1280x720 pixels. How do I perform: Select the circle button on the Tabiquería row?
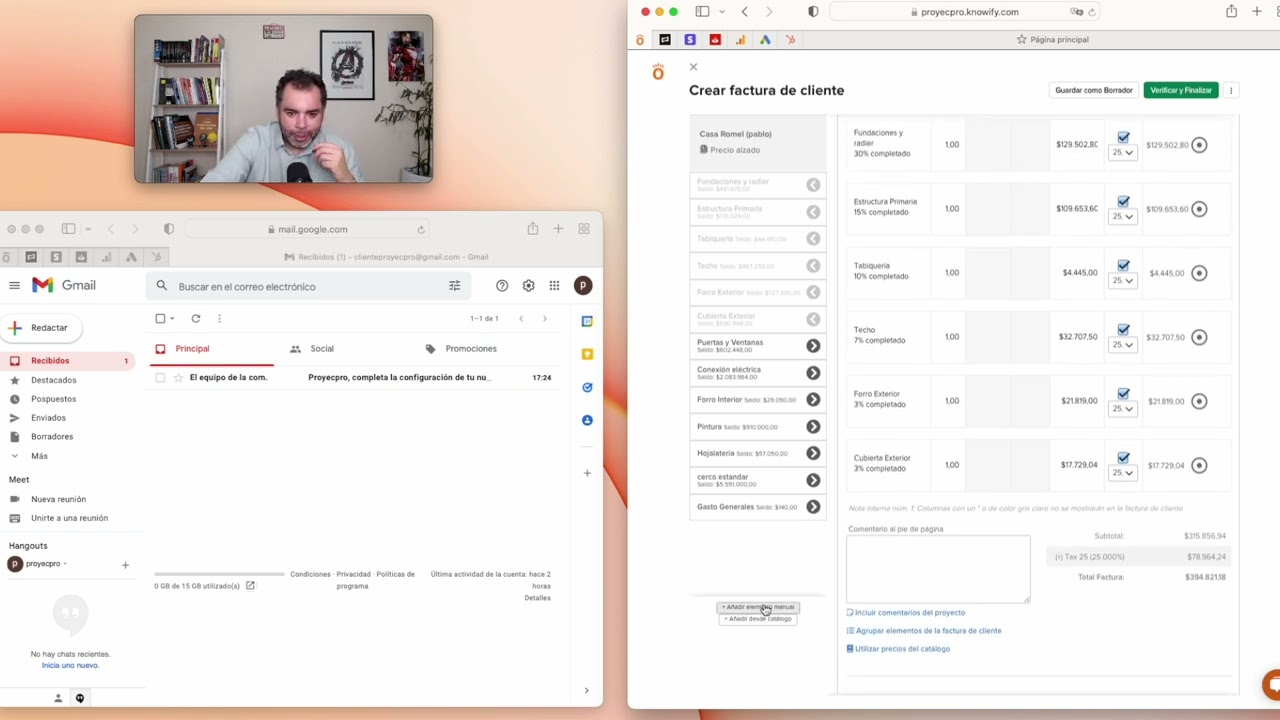coord(1199,273)
